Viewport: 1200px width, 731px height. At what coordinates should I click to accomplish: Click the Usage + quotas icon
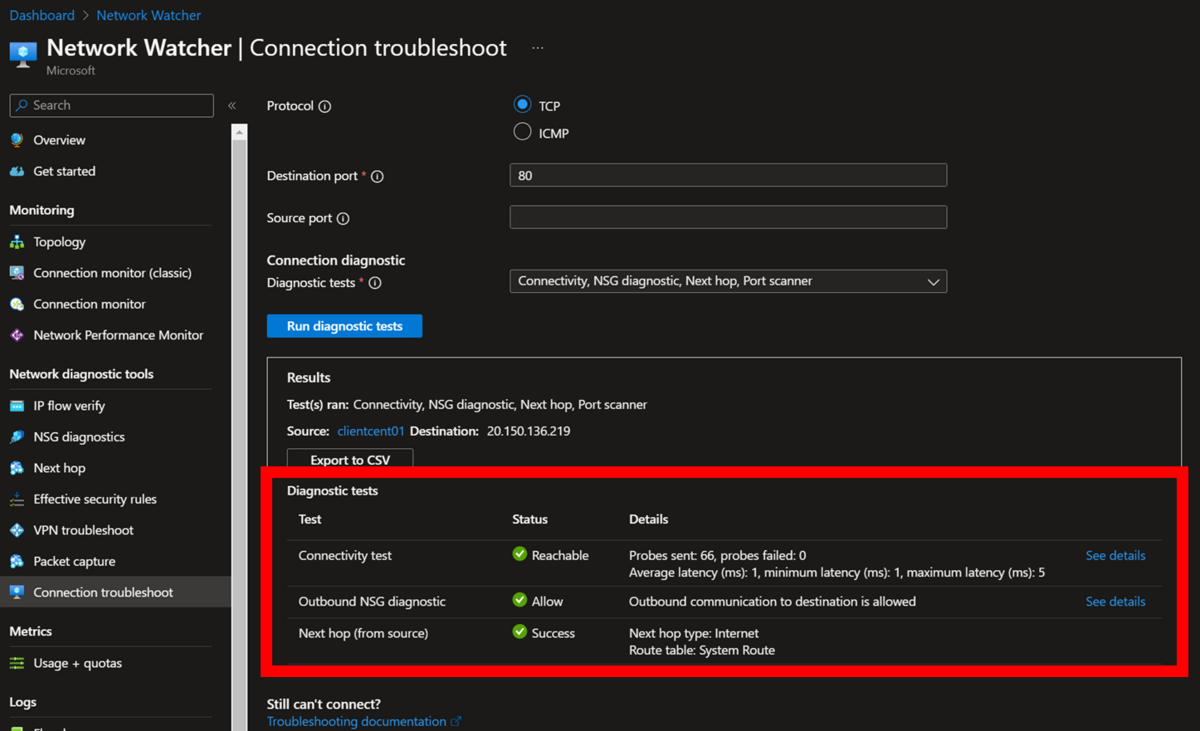click(17, 663)
